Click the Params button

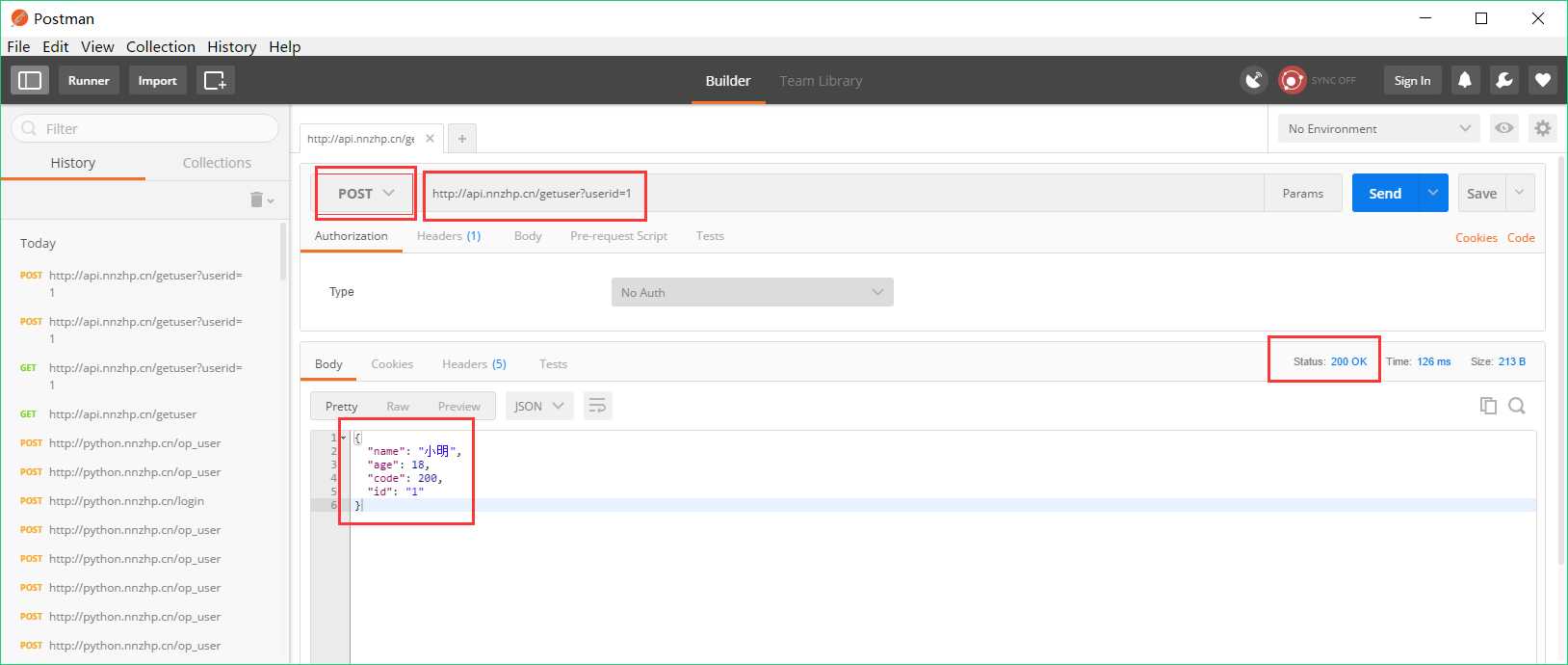click(1303, 193)
